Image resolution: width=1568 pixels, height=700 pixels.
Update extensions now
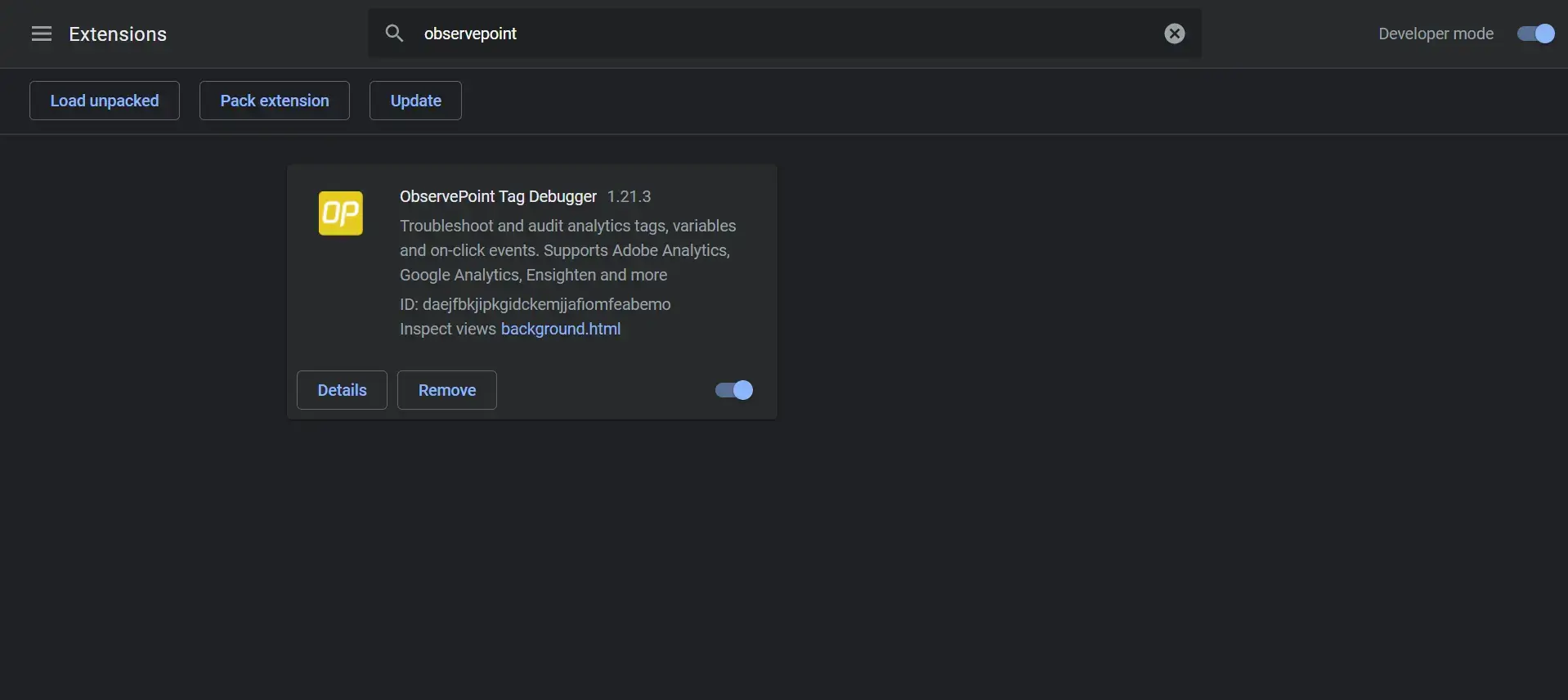[x=415, y=101]
